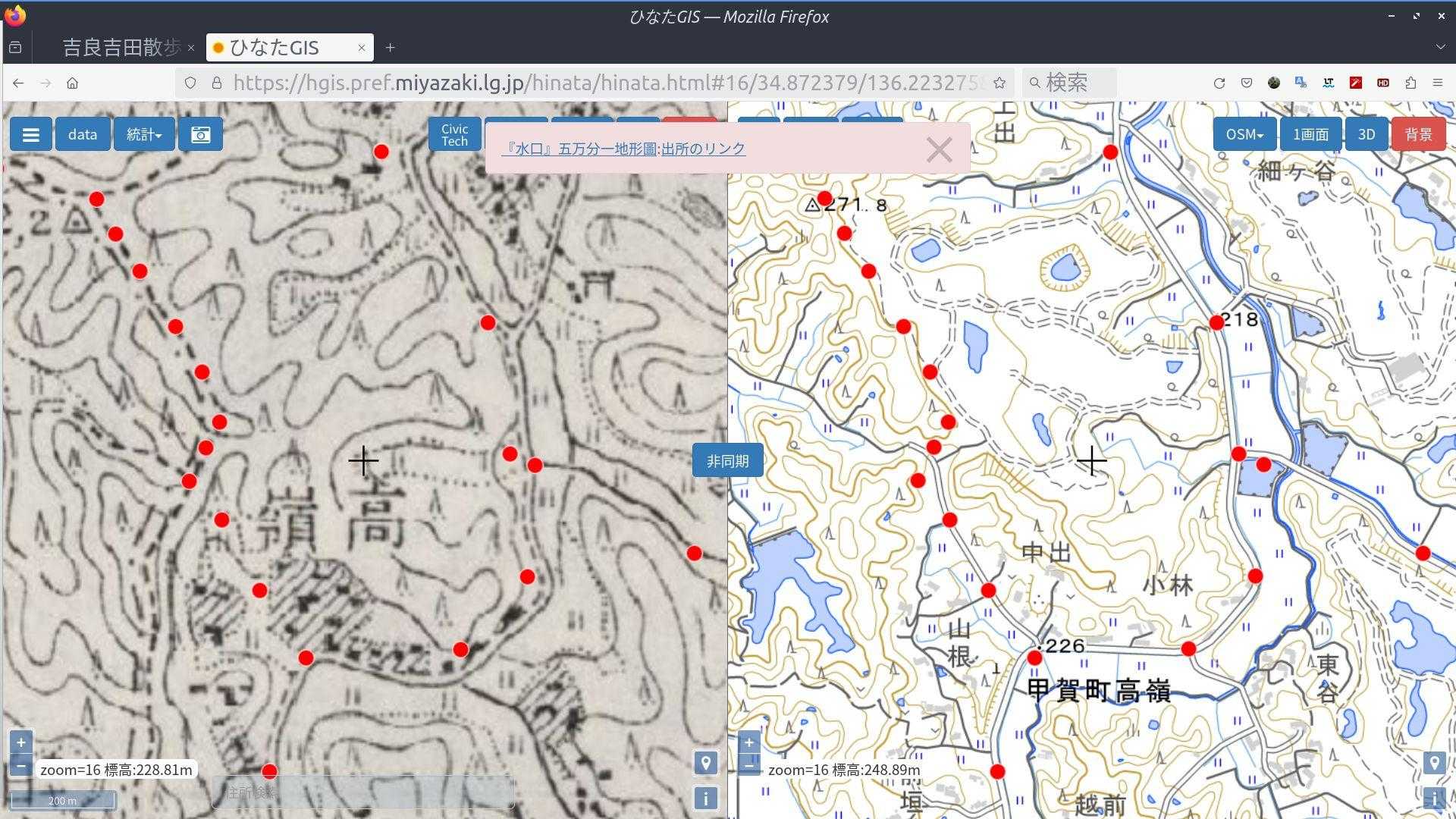Switch to the 吉良吉田散歩 tab
This screenshot has height=819, width=1456.
[121, 48]
